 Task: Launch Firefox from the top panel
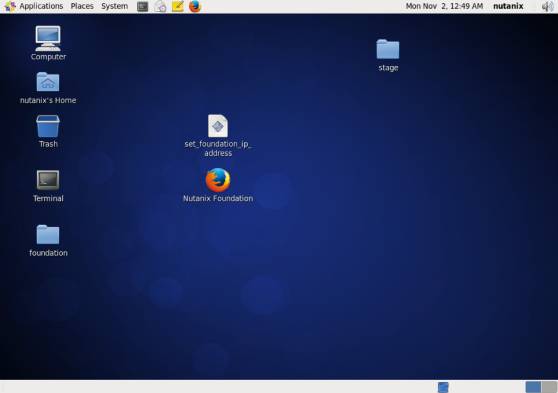coord(195,6)
